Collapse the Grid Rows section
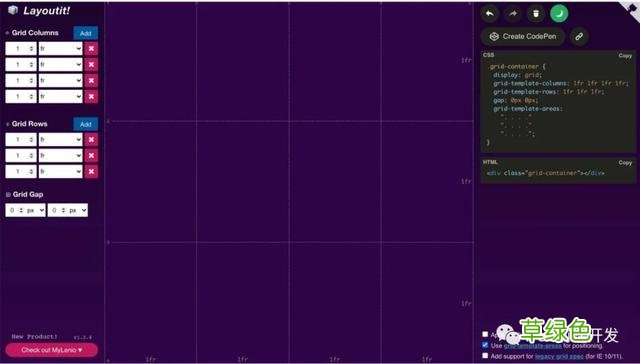640x364 pixels. tap(7, 124)
